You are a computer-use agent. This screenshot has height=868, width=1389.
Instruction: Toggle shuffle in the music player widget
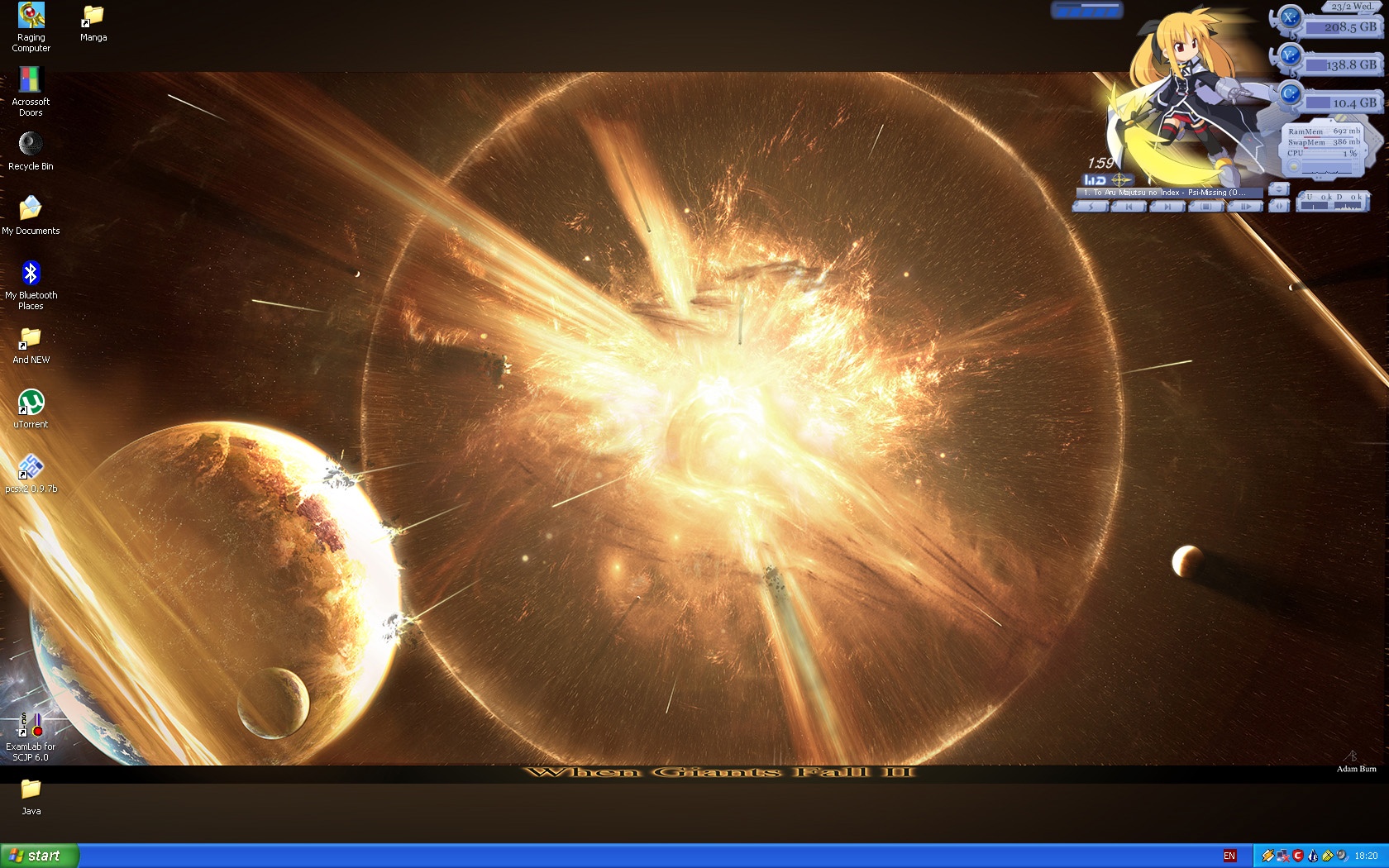[x=1091, y=207]
